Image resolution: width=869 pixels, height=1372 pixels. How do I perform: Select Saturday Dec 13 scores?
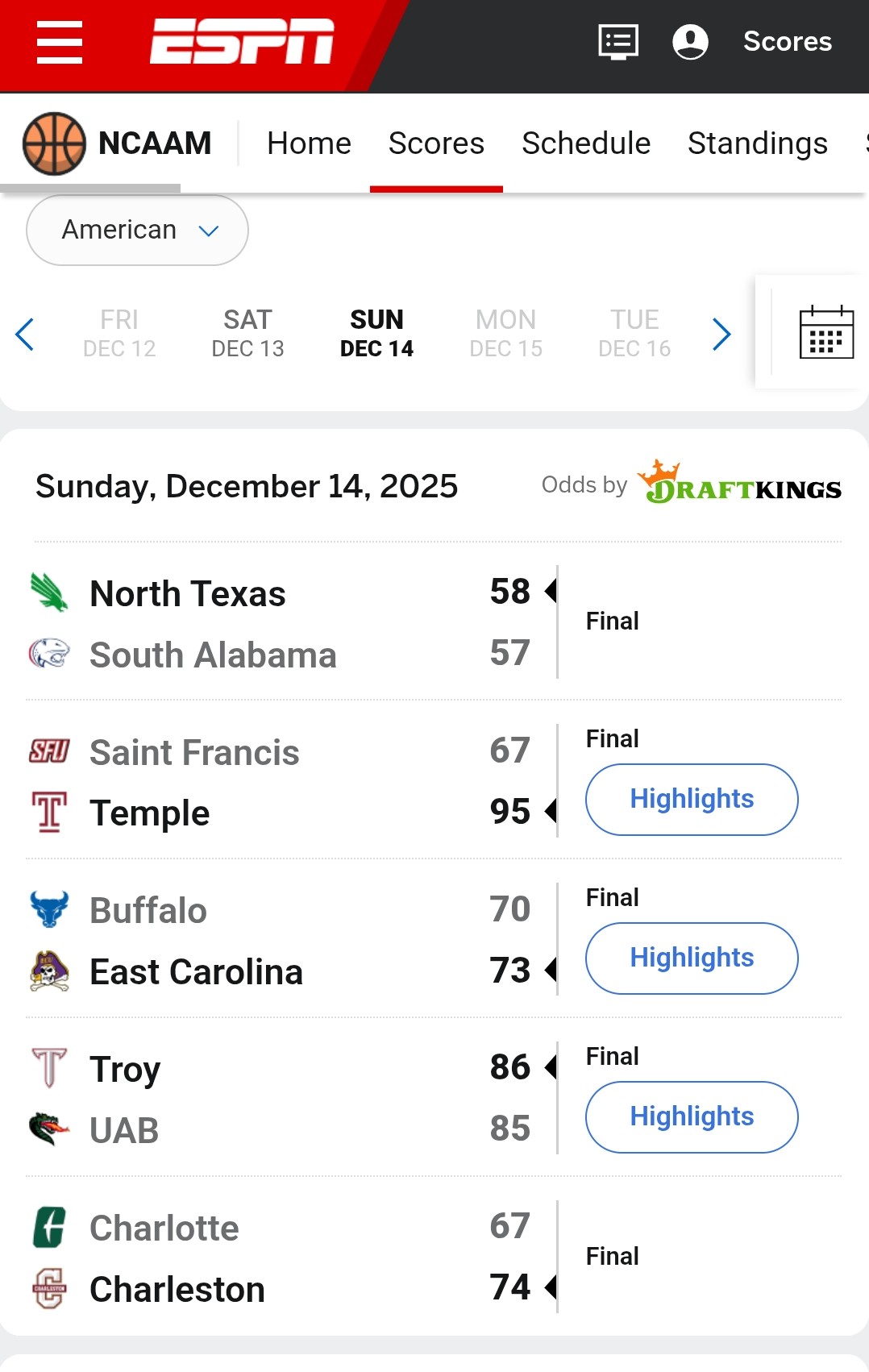coord(247,333)
